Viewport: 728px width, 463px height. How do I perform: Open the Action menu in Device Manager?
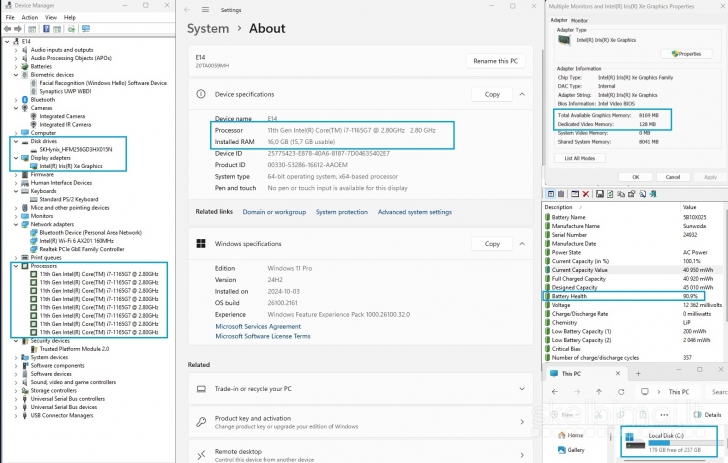[x=30, y=18]
